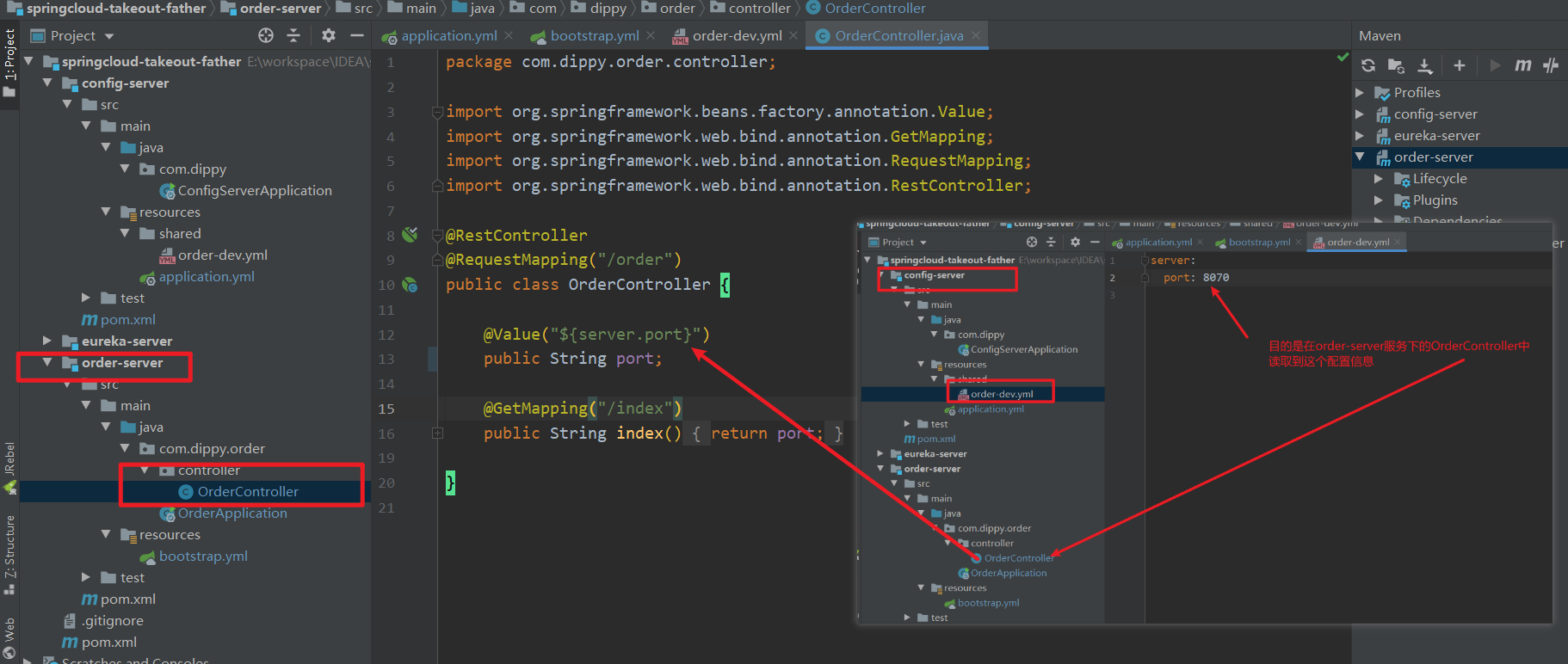Click the Maven Reimport All Projects icon
The image size is (1568, 664).
[1368, 65]
